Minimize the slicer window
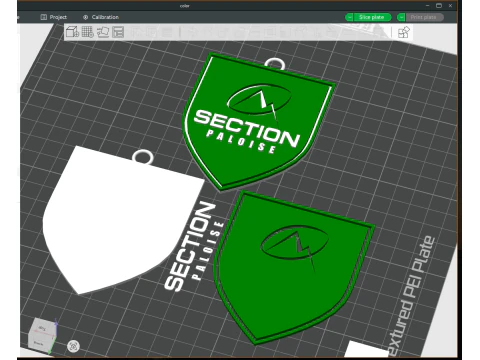 [x=428, y=6]
